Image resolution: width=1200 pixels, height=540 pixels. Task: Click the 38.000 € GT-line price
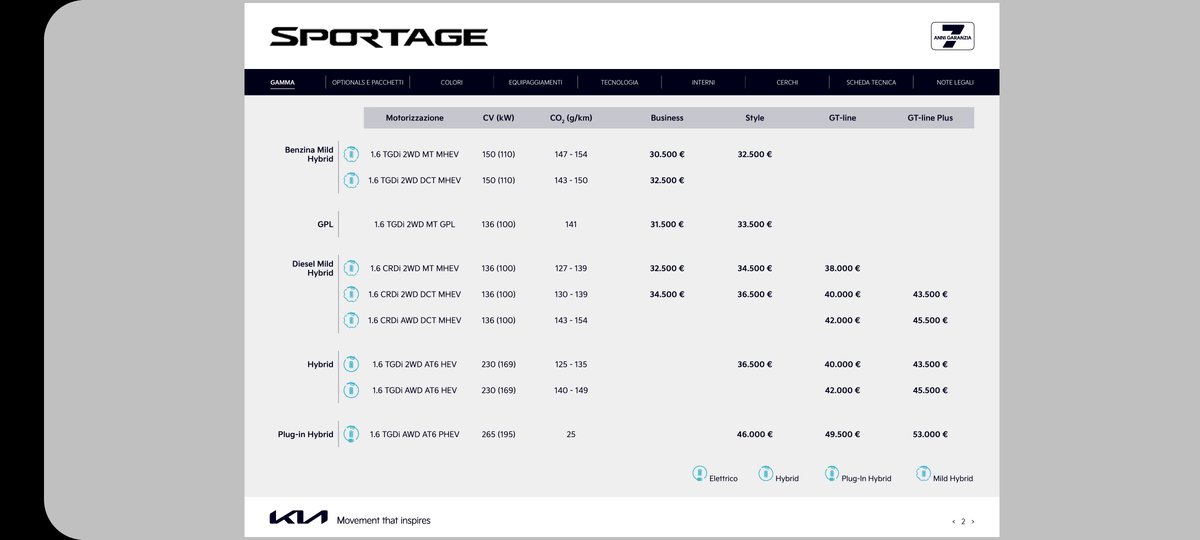click(842, 268)
